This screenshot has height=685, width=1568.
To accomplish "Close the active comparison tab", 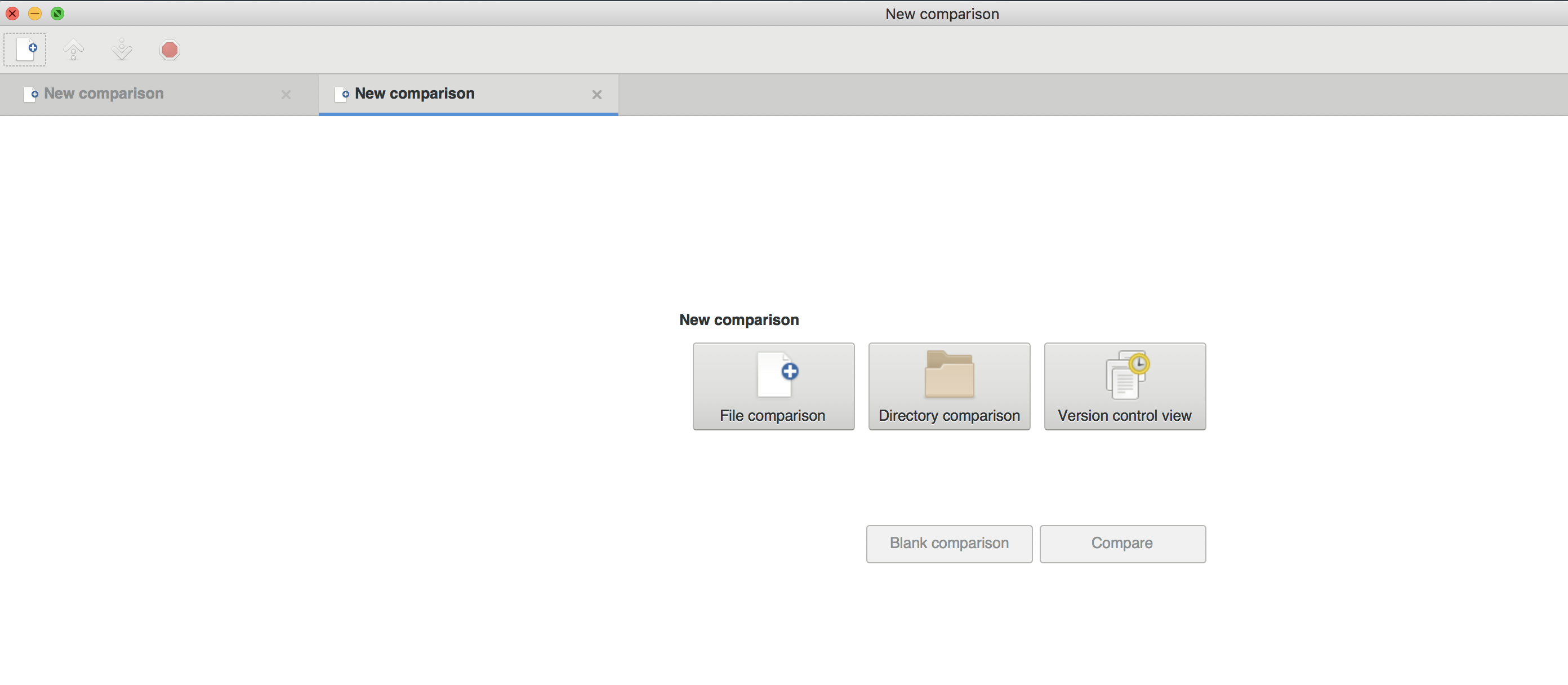I will 596,95.
